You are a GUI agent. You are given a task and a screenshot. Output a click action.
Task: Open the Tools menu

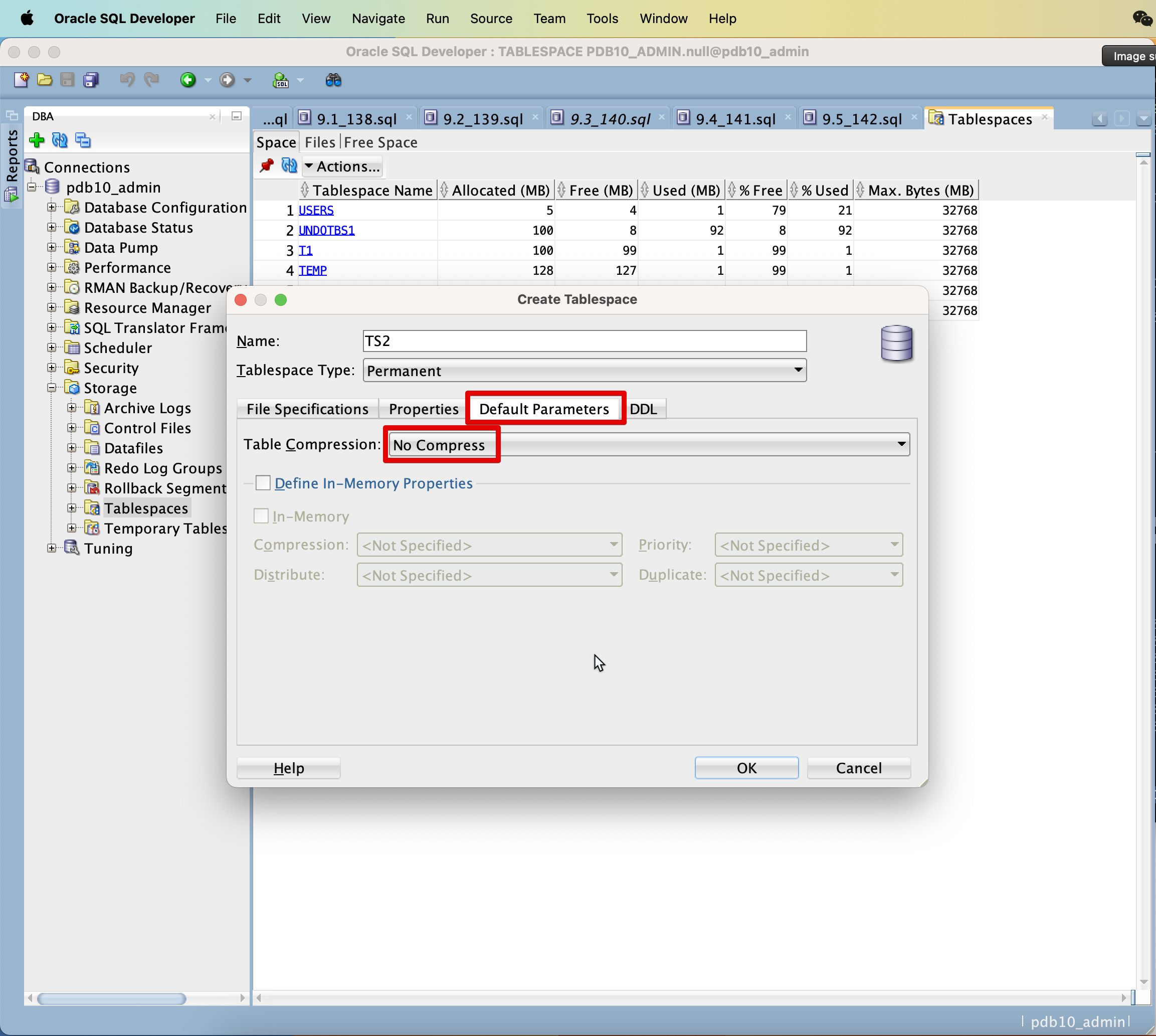point(602,19)
